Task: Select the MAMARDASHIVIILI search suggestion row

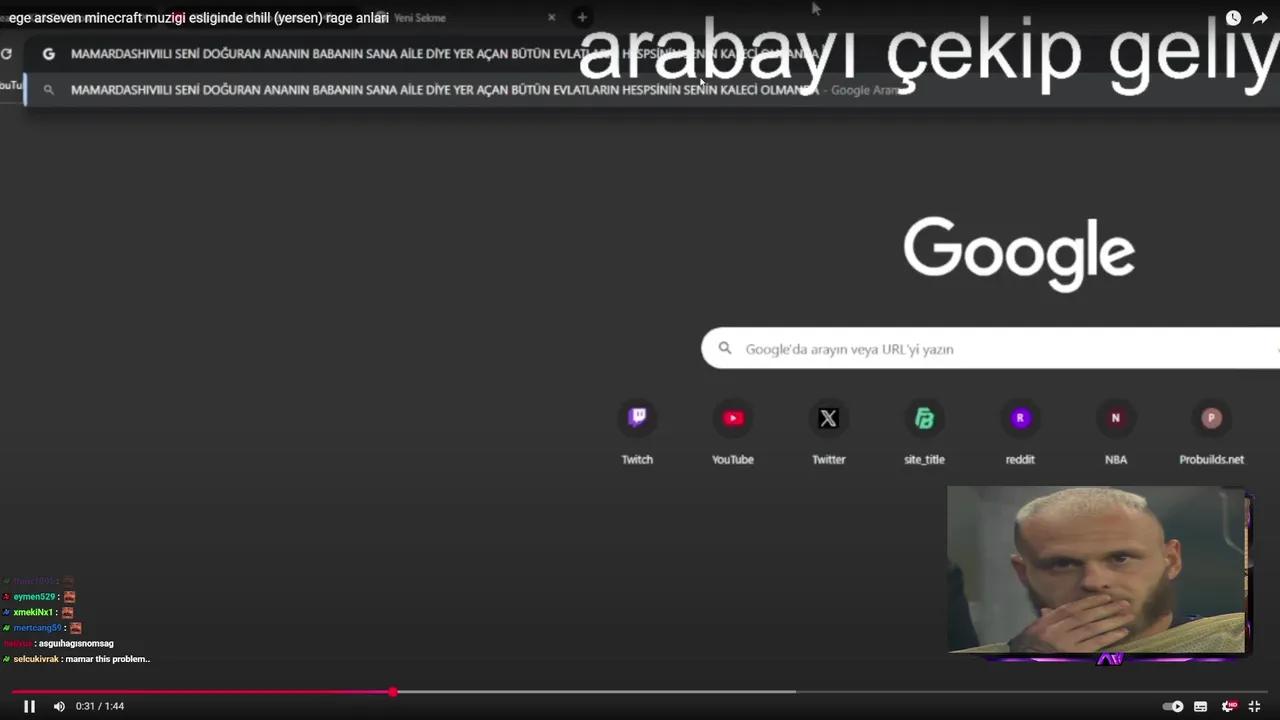Action: point(652,90)
